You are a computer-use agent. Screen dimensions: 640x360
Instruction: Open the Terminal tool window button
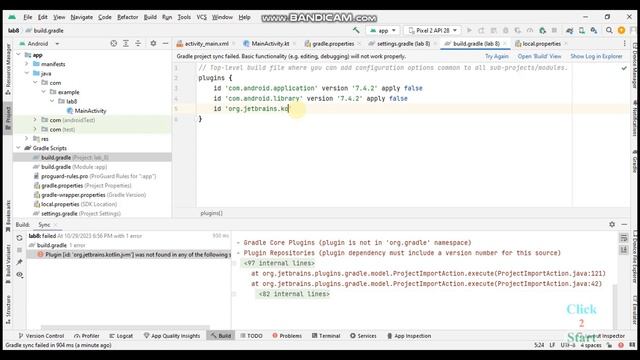(326, 336)
